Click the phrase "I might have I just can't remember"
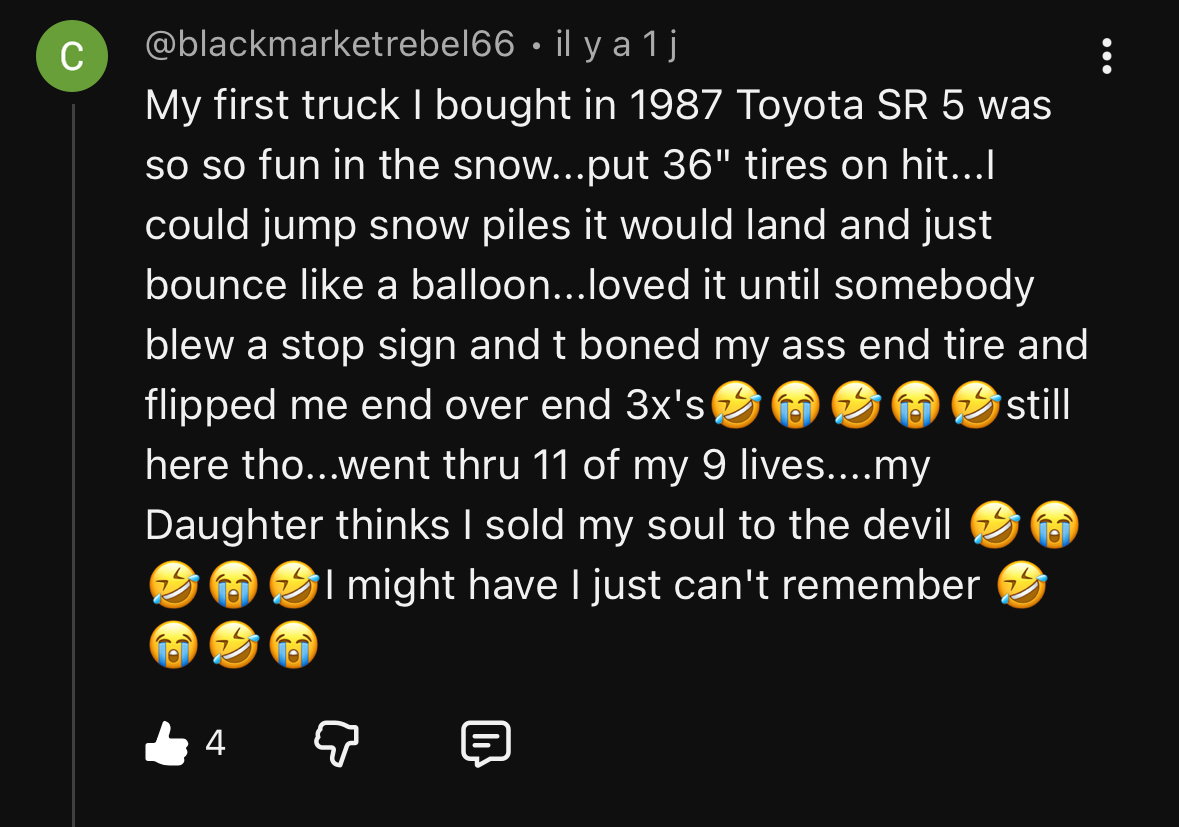 651,587
